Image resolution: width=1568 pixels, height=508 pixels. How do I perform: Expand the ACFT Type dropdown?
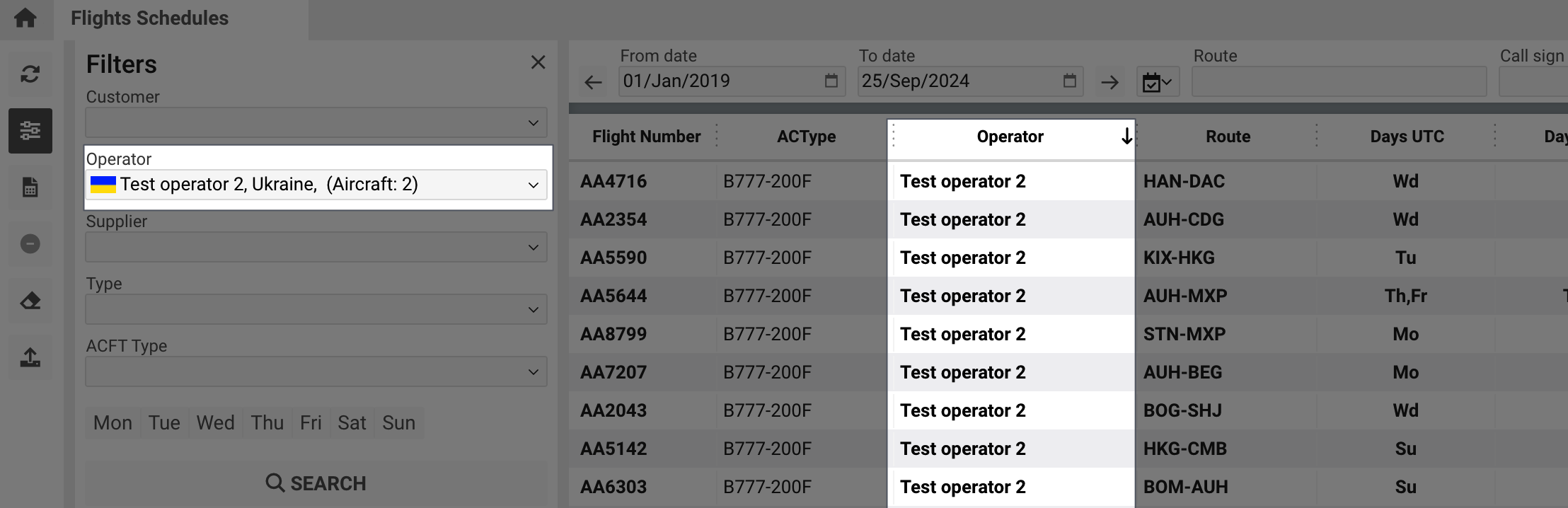pos(316,371)
